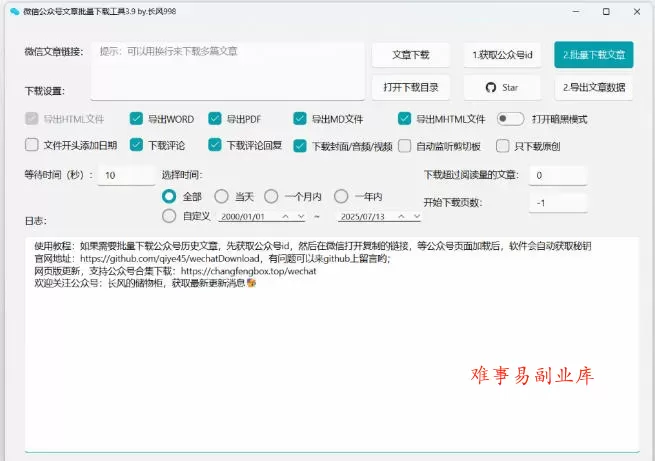Uncheck 导出MD文件 checkbox
This screenshot has height=461, width=655.
[x=300, y=119]
